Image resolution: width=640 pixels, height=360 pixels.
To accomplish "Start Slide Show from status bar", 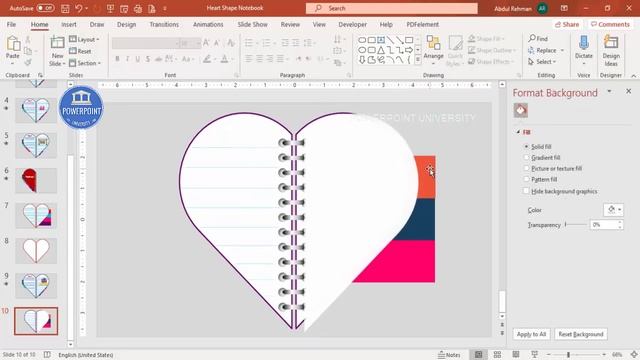I will pyautogui.click(x=534, y=354).
